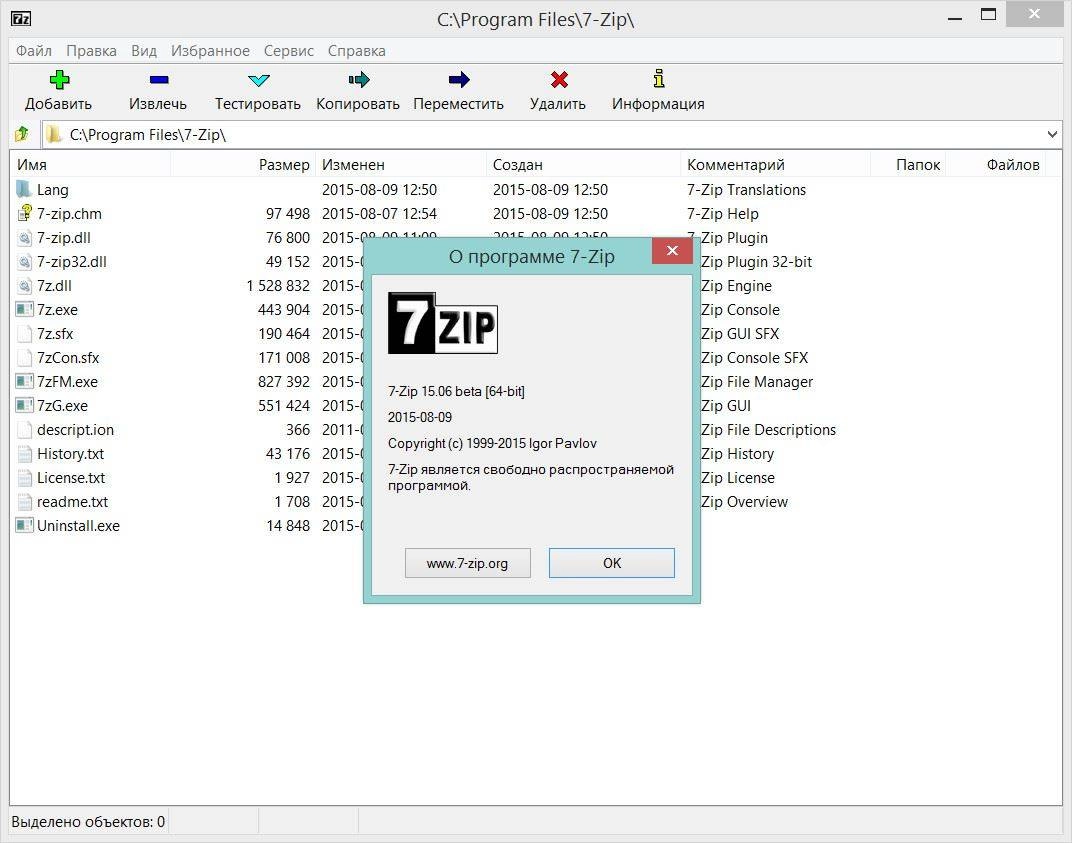The image size is (1072, 843).
Task: Sort by the Имя column header
Action: (x=90, y=165)
